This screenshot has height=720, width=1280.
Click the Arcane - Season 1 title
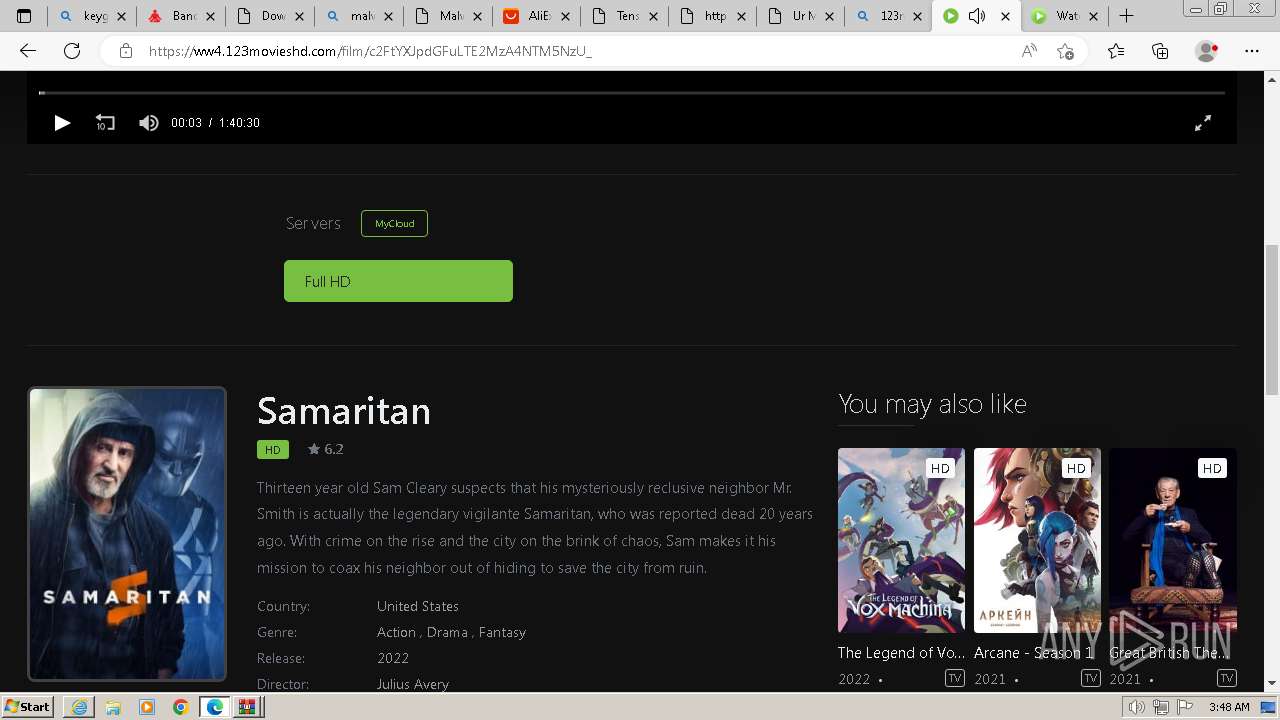(1034, 652)
